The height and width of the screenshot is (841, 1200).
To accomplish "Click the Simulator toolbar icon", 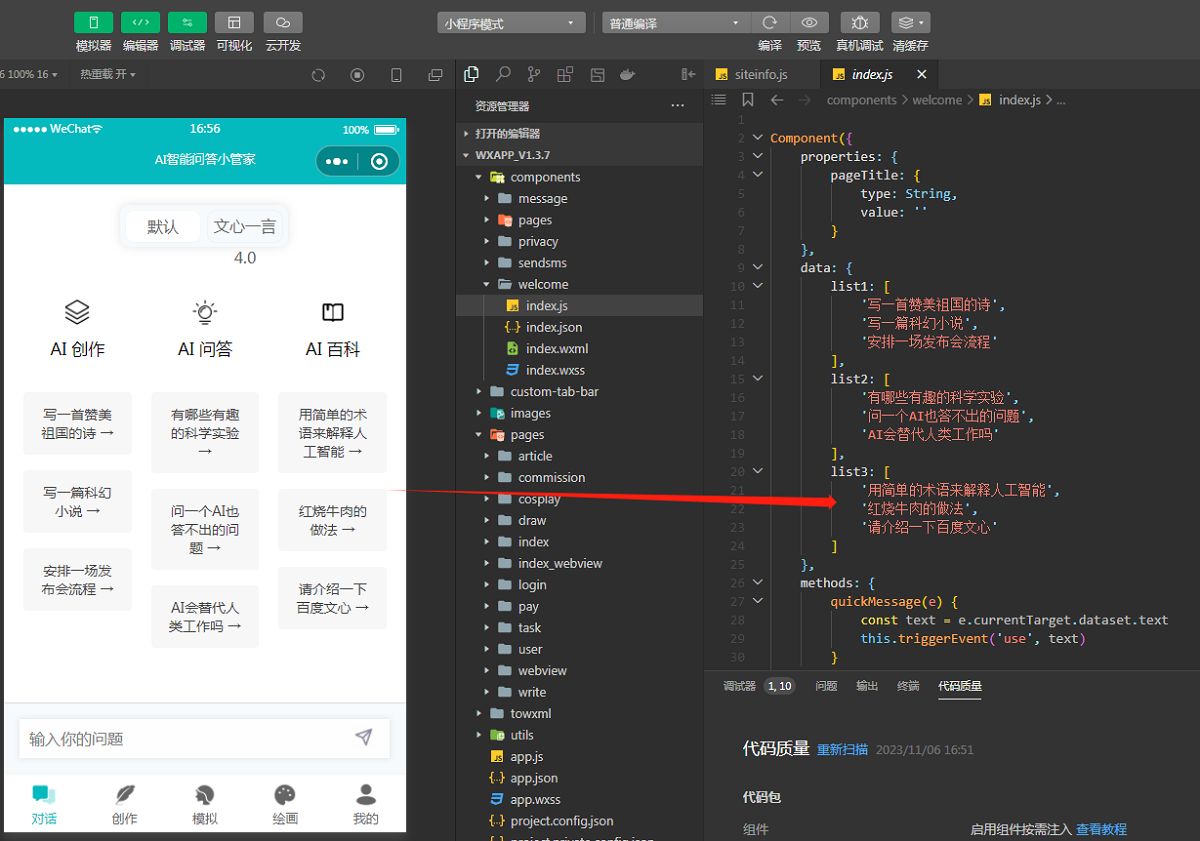I will pyautogui.click(x=93, y=23).
